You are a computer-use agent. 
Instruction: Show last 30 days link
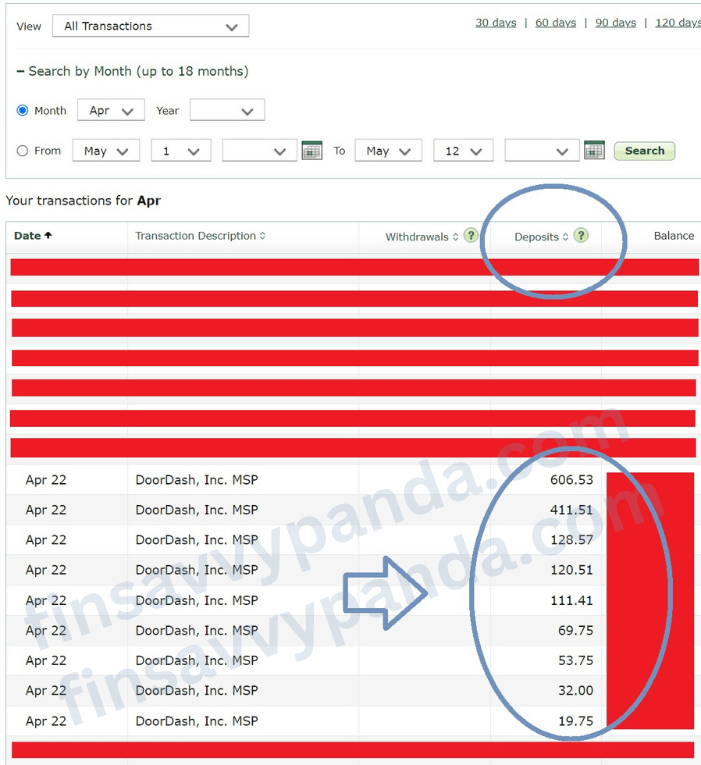[x=496, y=22]
